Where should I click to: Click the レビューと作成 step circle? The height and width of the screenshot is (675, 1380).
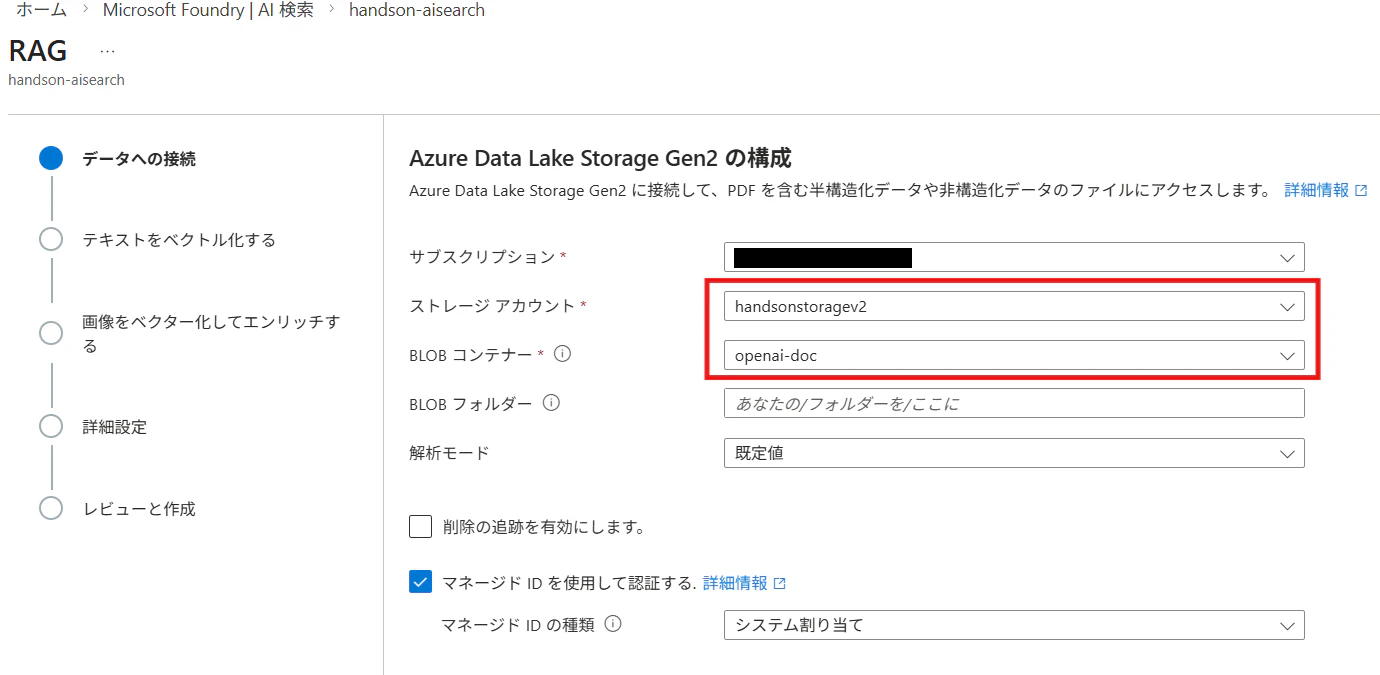[x=51, y=508]
